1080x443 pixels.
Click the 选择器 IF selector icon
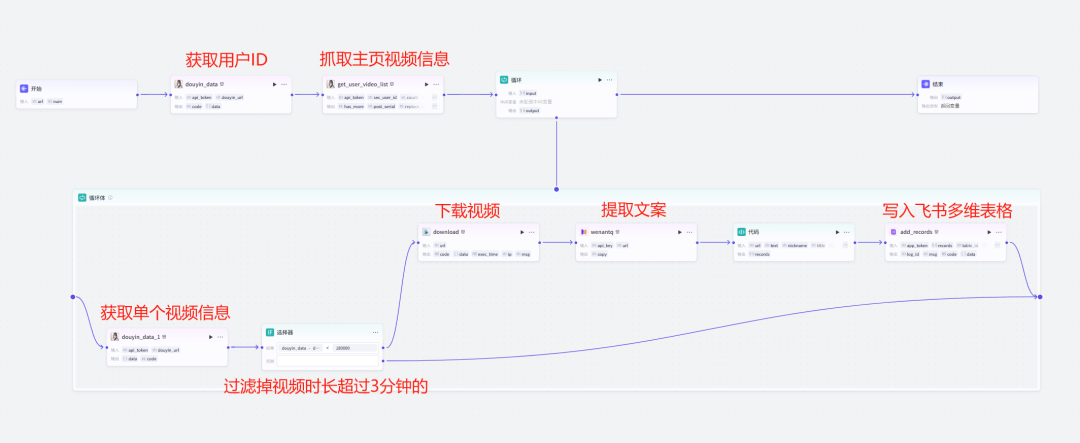click(x=270, y=332)
